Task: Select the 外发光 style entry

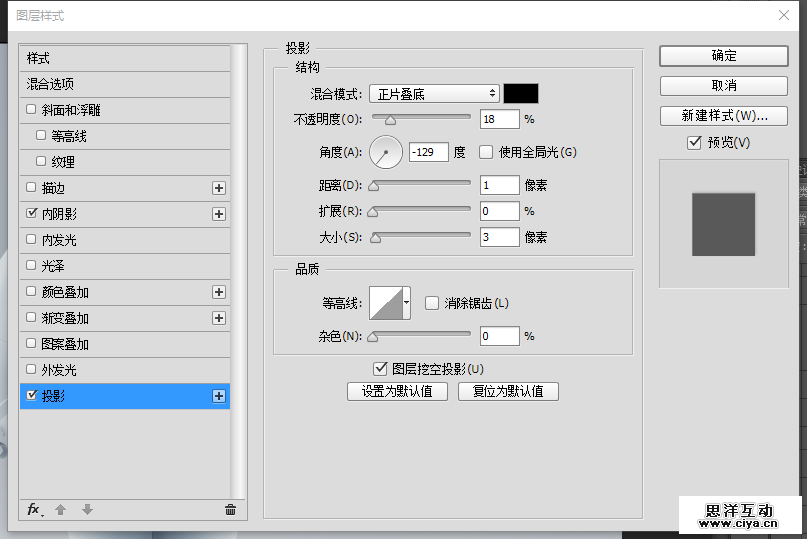Action: [x=58, y=370]
